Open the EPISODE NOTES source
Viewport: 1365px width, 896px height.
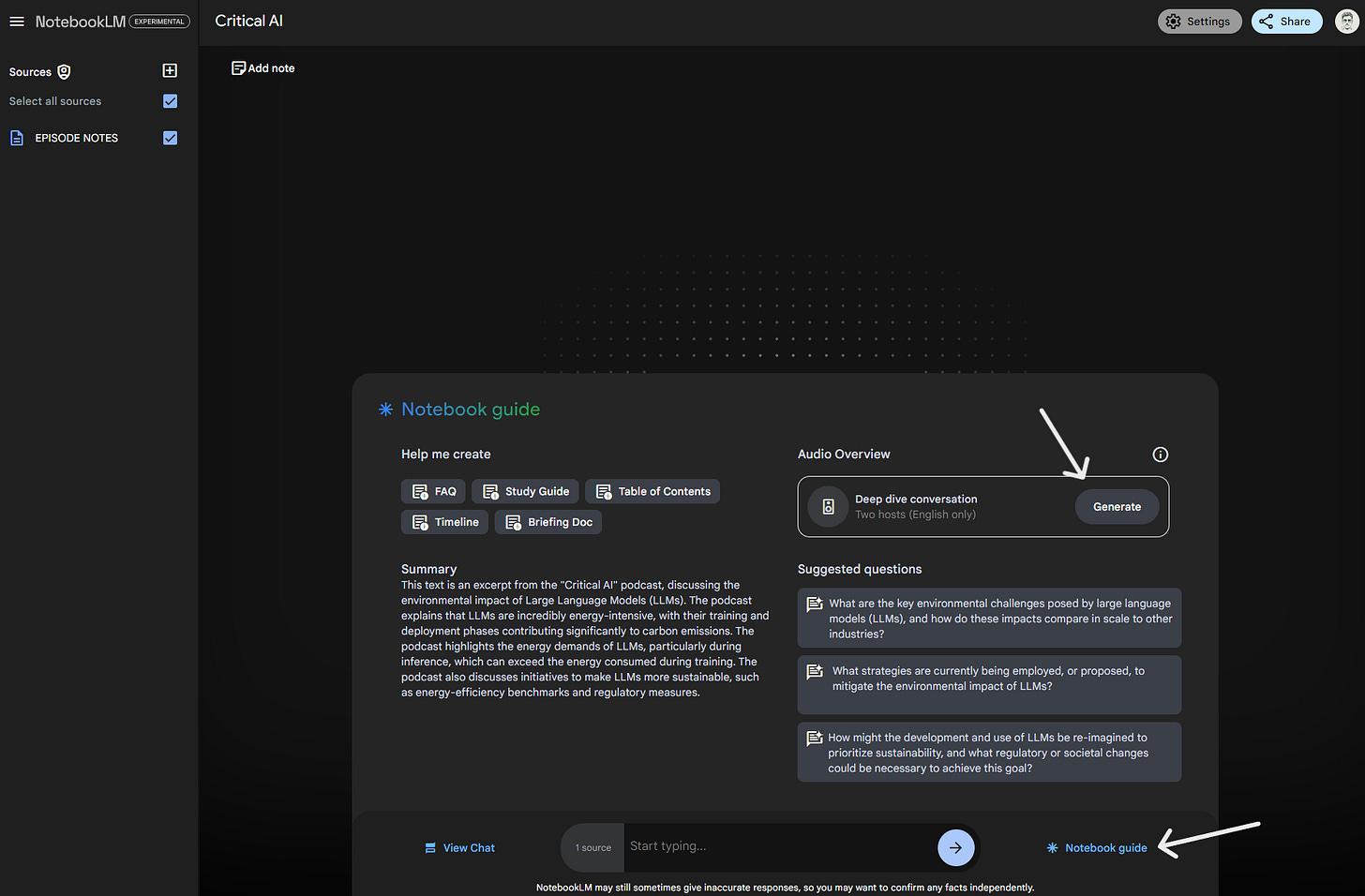[x=77, y=138]
